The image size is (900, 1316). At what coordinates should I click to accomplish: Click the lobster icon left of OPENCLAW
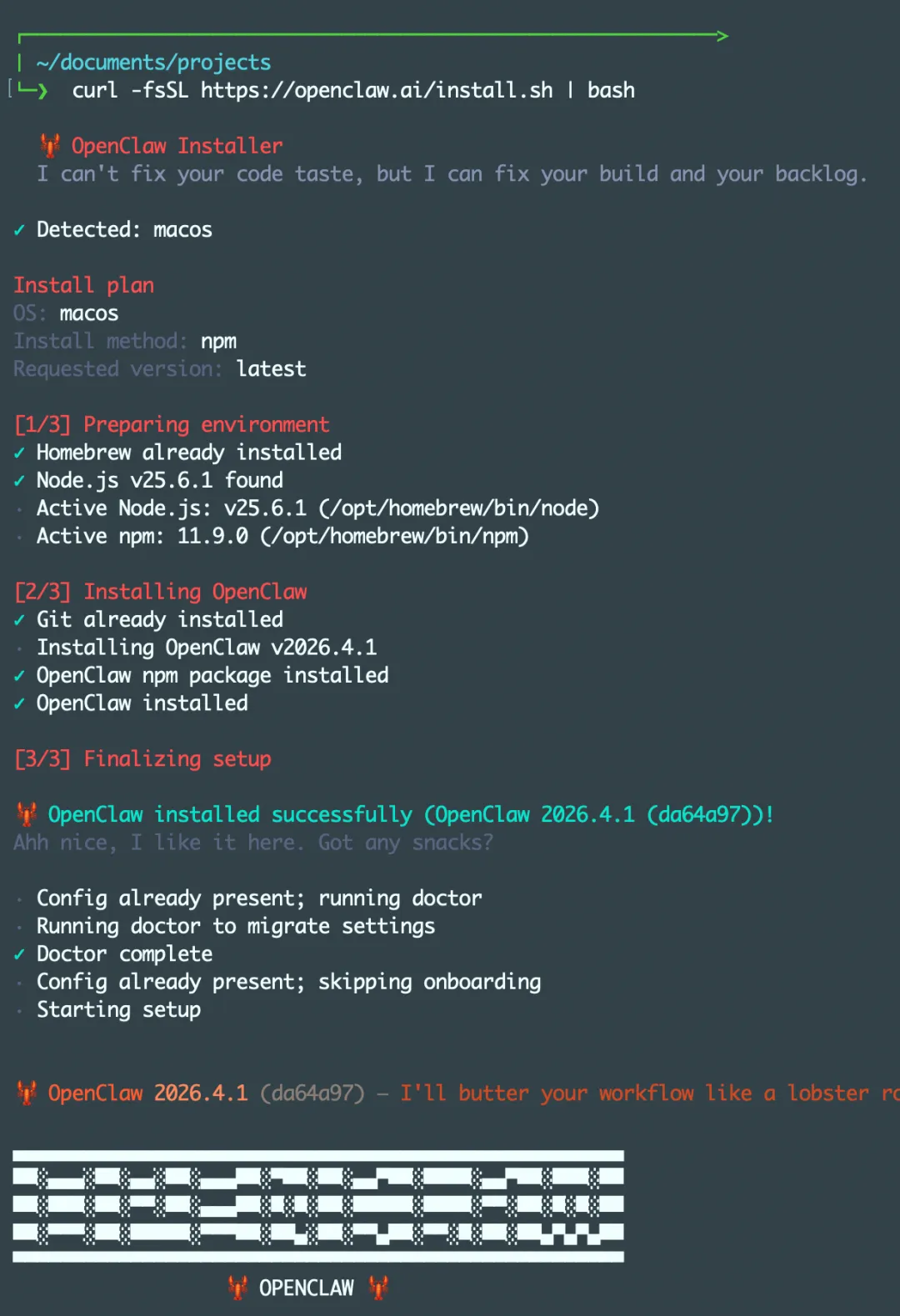tap(237, 1288)
